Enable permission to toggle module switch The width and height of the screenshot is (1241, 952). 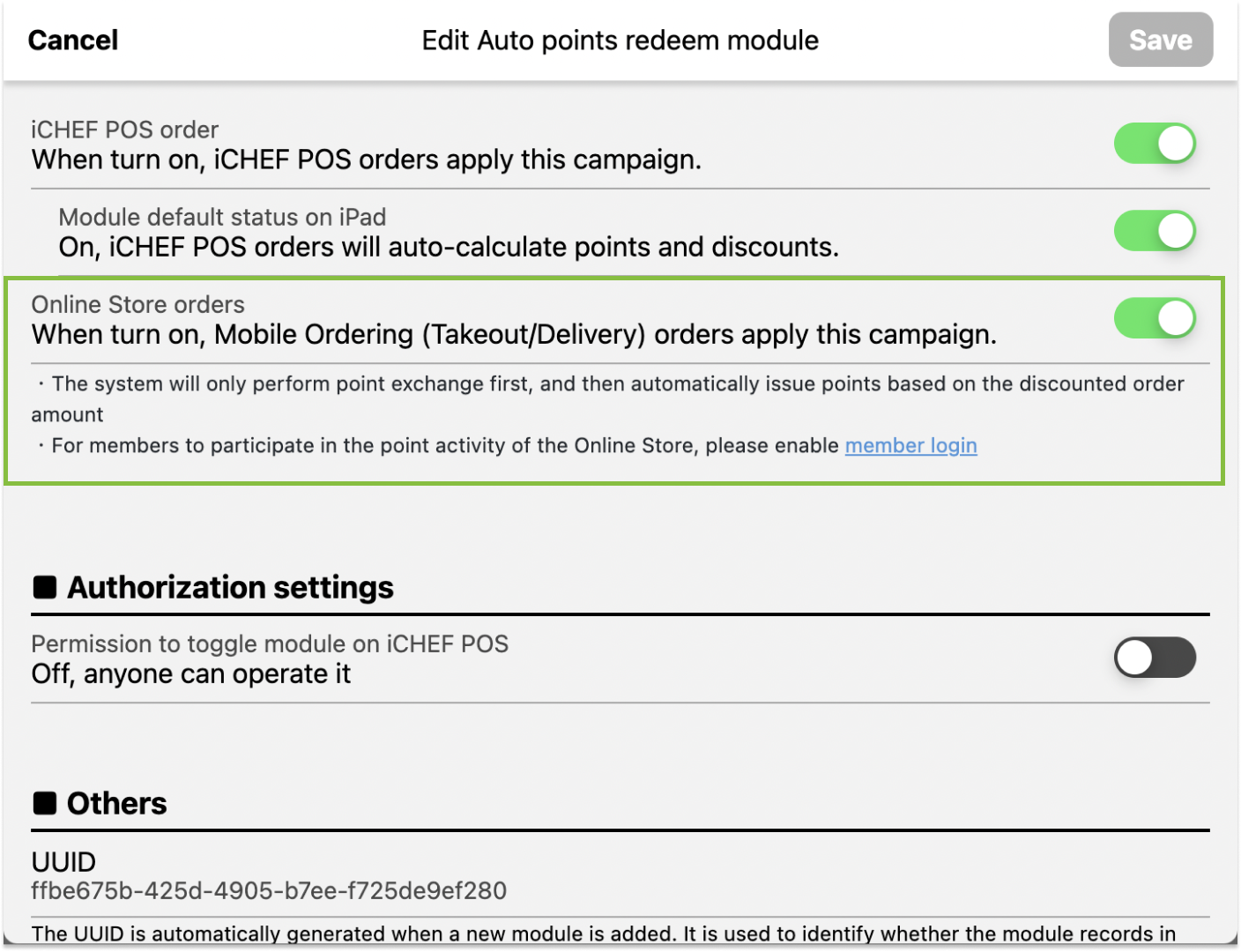pyautogui.click(x=1155, y=658)
